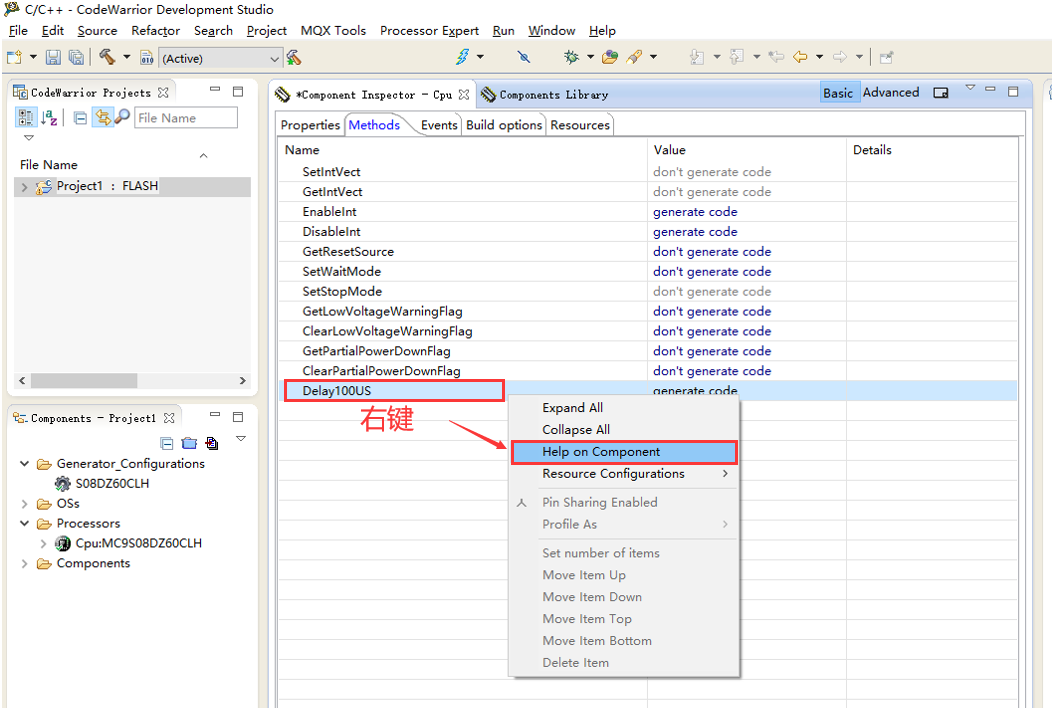1052x708 pixels.
Task: Open dropdown arrow next to New icon
Action: [33, 57]
